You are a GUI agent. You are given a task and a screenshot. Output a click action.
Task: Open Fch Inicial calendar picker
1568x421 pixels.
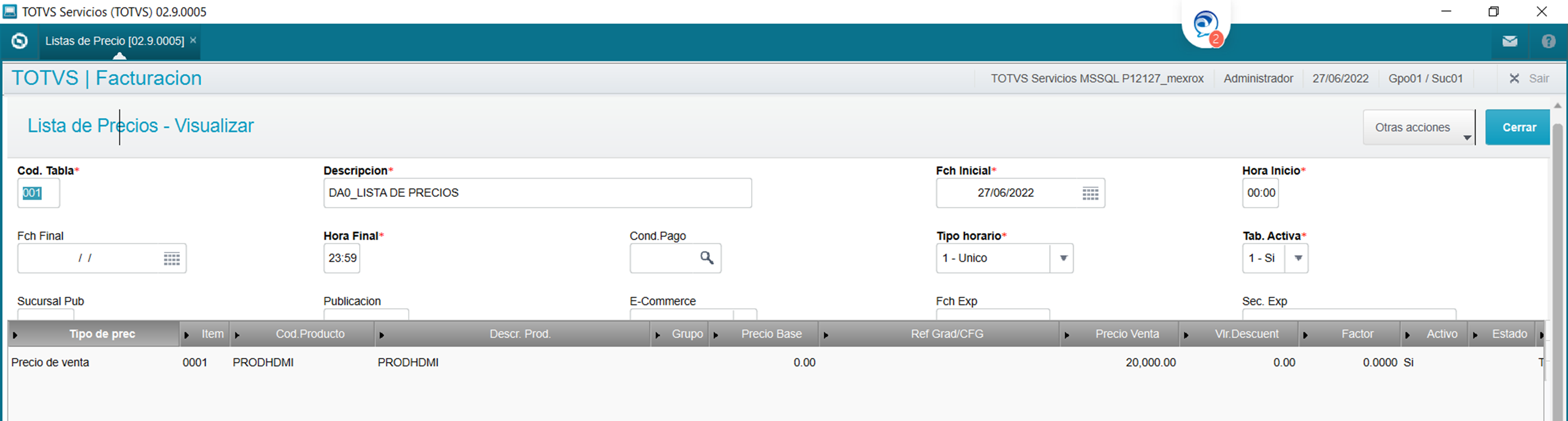click(1090, 193)
